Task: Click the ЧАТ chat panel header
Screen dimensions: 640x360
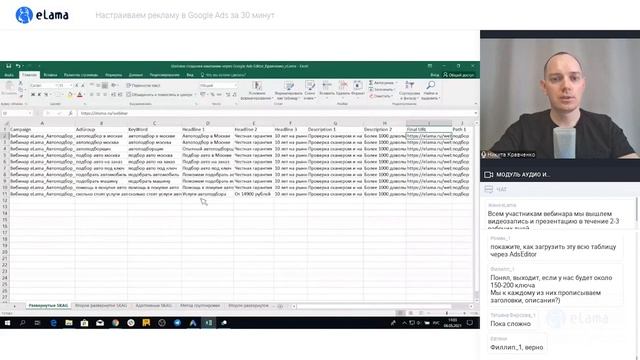Action: [x=560, y=189]
